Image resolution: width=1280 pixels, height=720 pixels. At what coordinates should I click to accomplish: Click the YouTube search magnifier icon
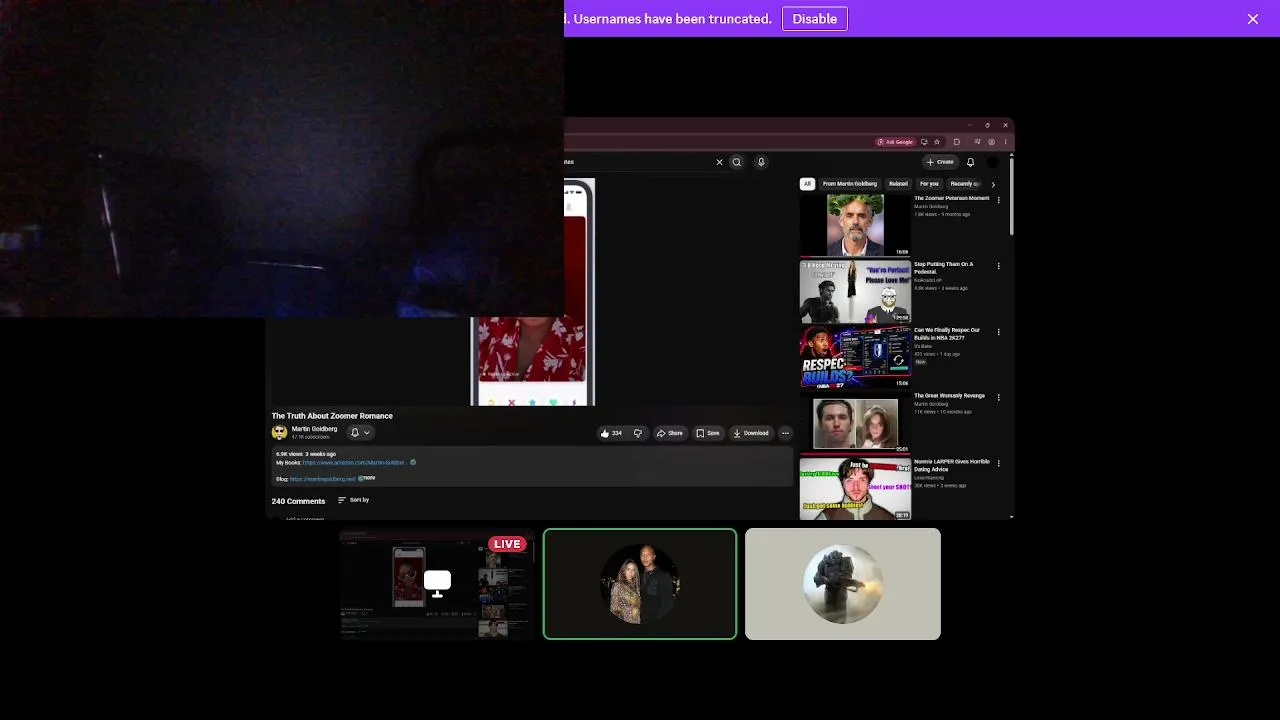[737, 162]
